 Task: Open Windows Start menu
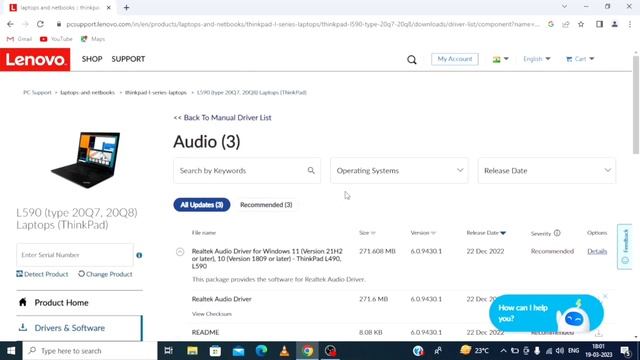11,351
